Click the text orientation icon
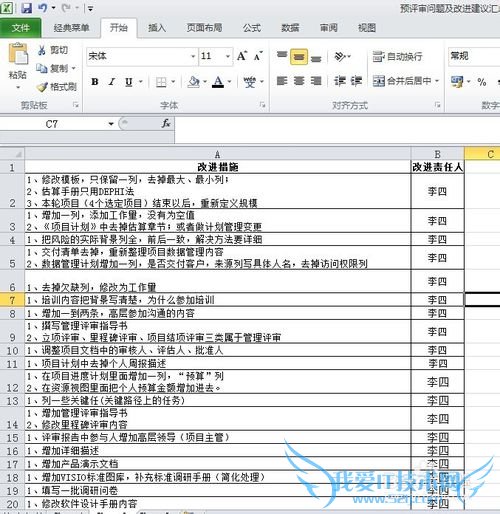 coord(340,56)
